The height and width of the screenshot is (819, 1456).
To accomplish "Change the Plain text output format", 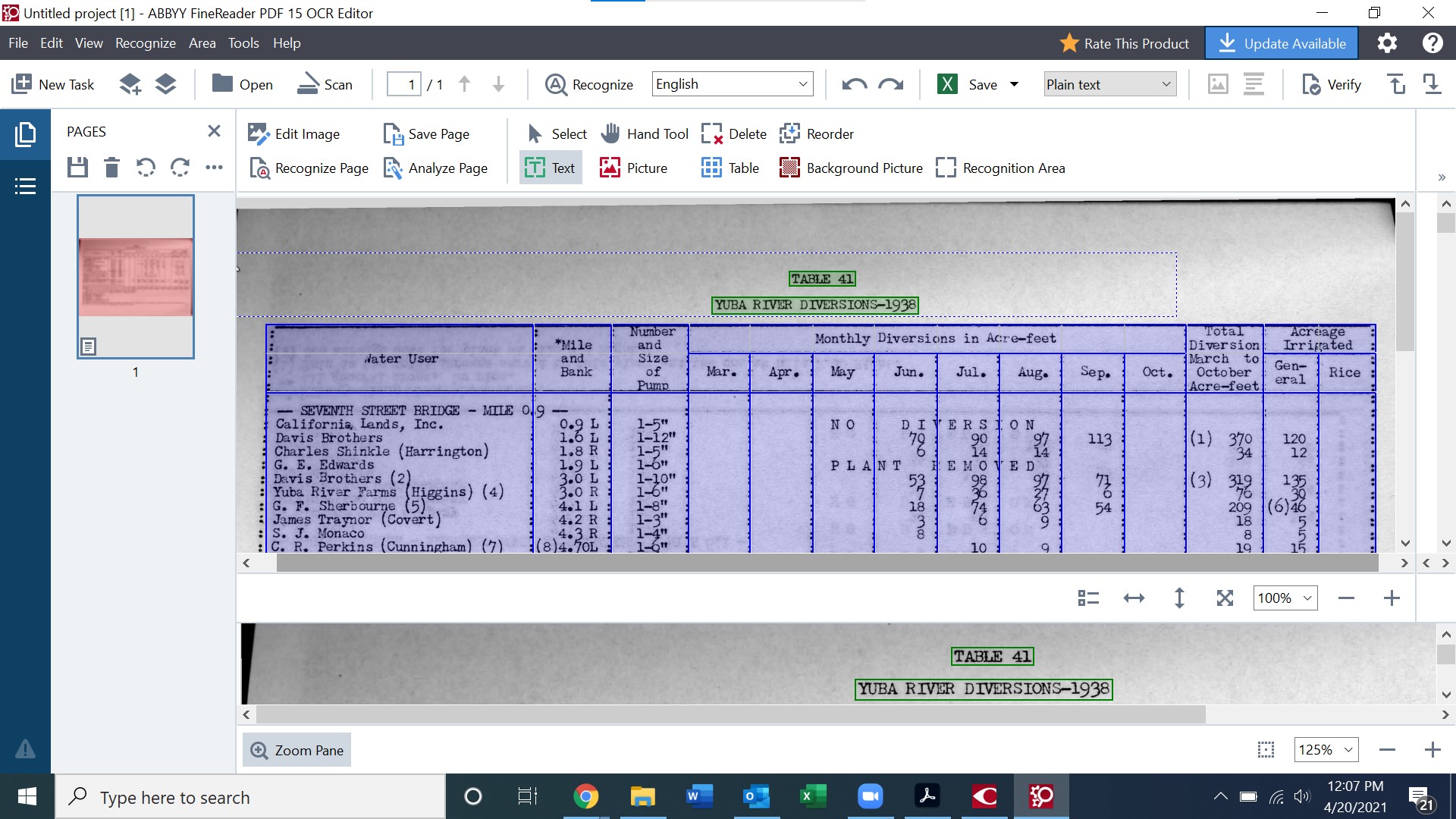I will click(1108, 84).
